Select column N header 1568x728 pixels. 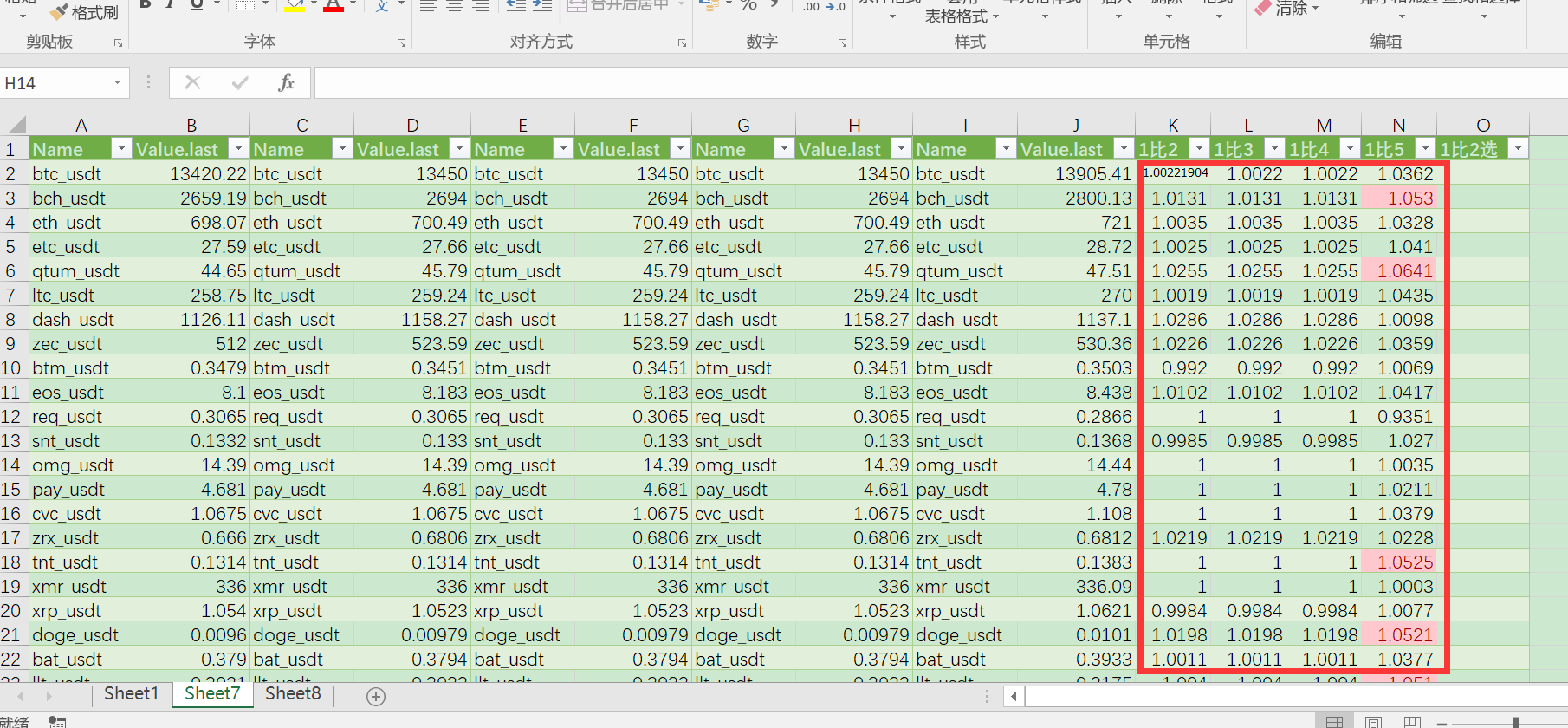[1399, 125]
